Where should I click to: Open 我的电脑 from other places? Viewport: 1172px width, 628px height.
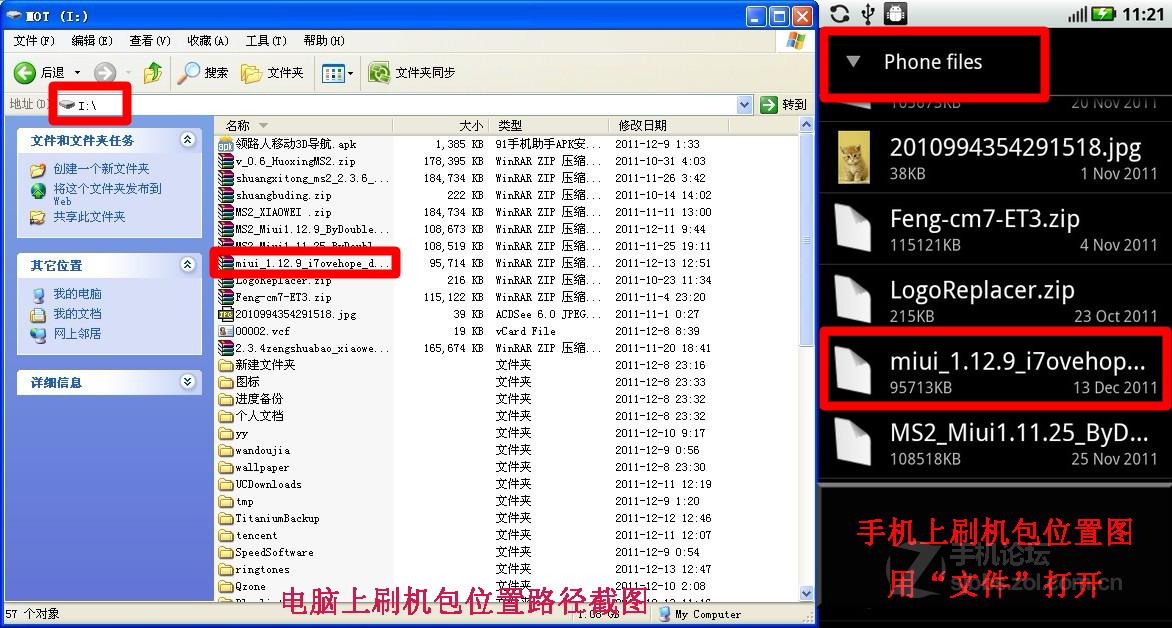77,294
